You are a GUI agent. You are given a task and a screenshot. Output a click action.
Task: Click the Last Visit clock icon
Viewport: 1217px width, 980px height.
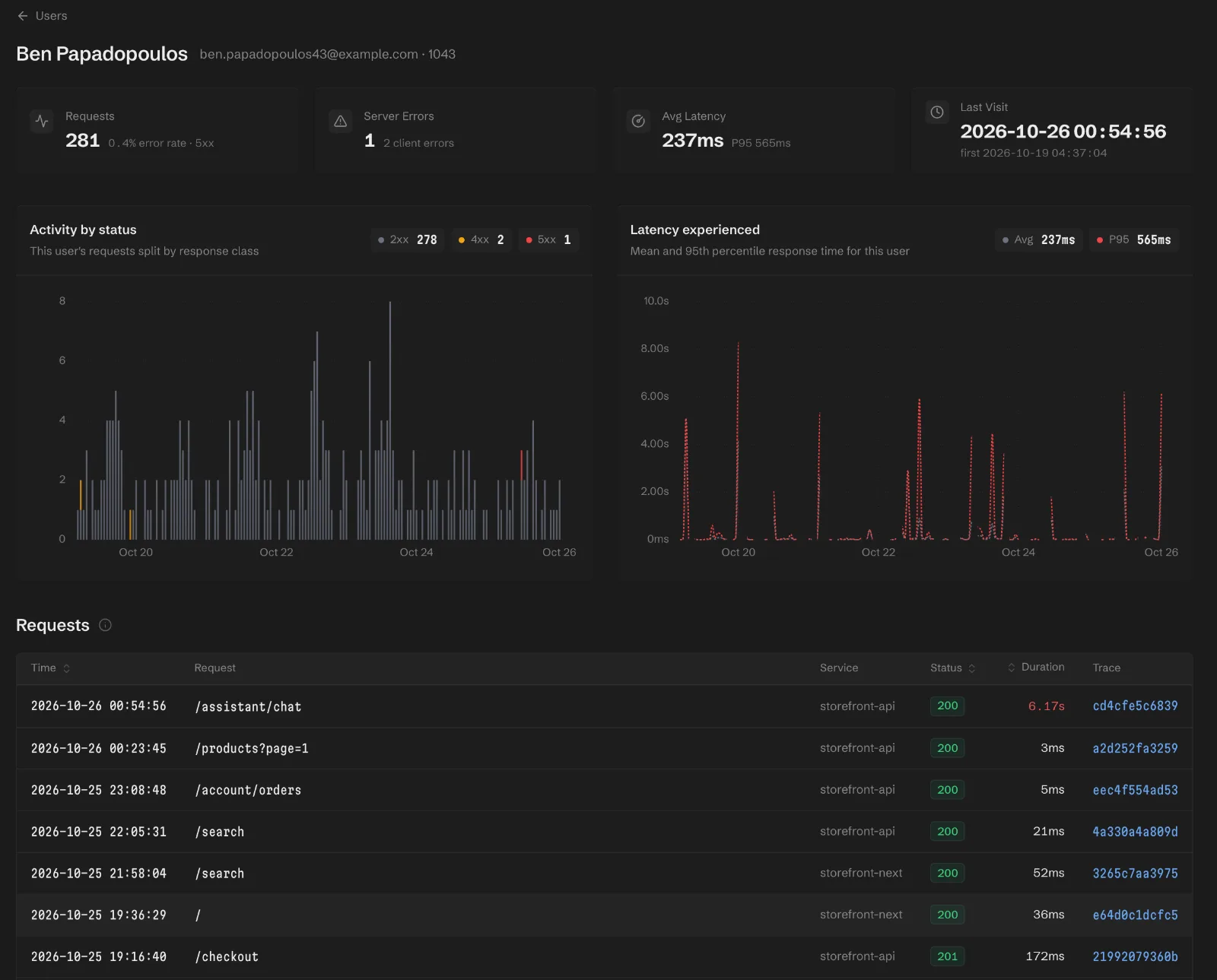pos(937,112)
